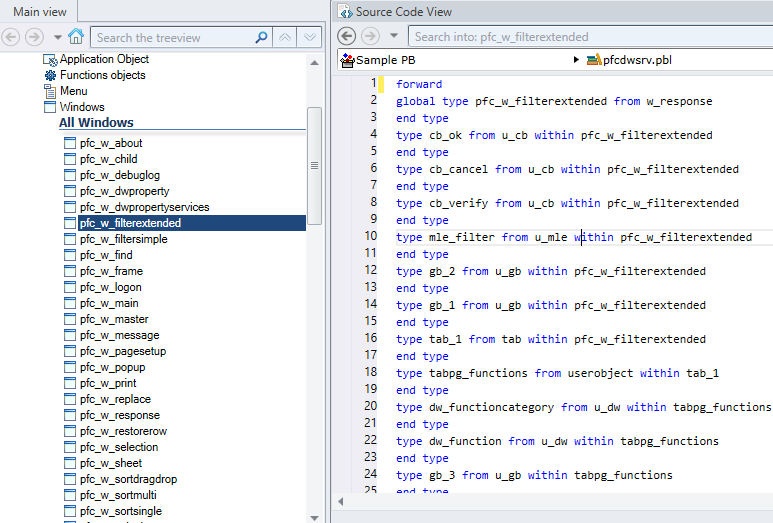
Task: Open Source Code View history dropdown
Action: pyautogui.click(x=394, y=36)
